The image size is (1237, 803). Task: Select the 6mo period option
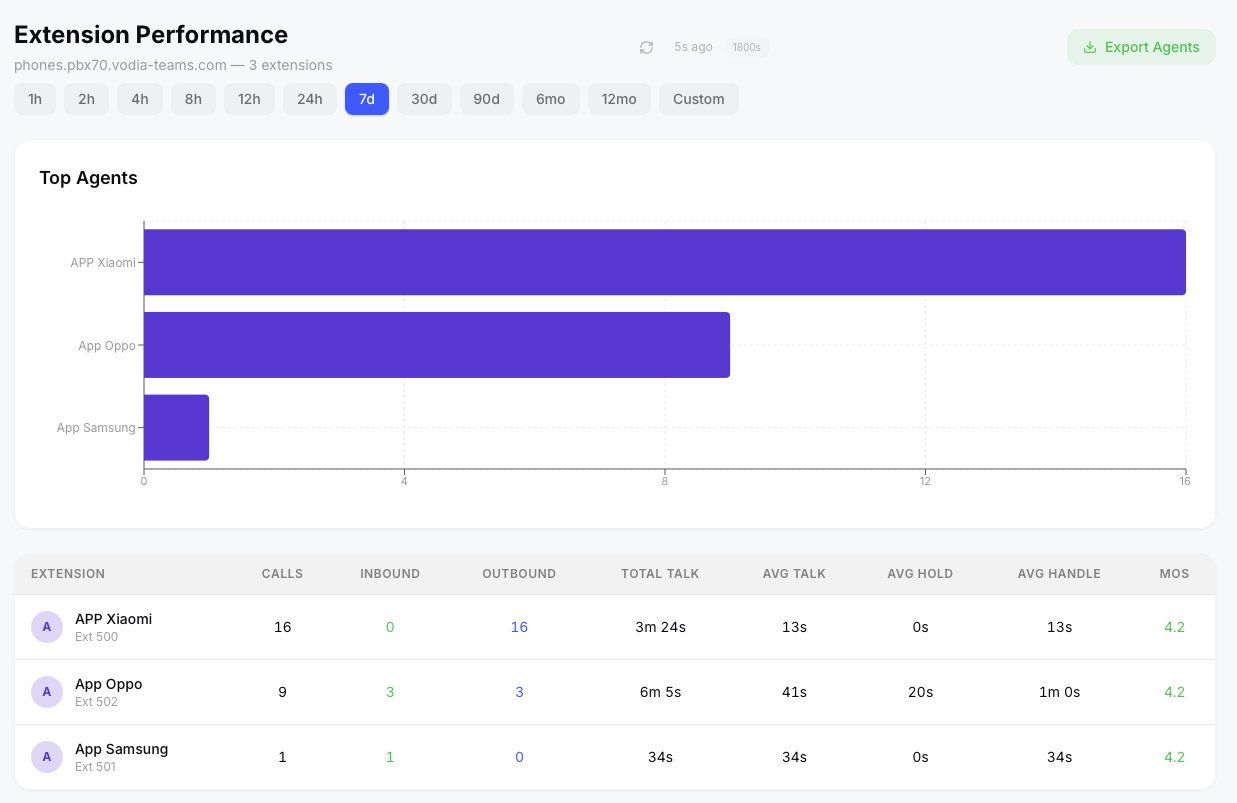pyautogui.click(x=550, y=99)
